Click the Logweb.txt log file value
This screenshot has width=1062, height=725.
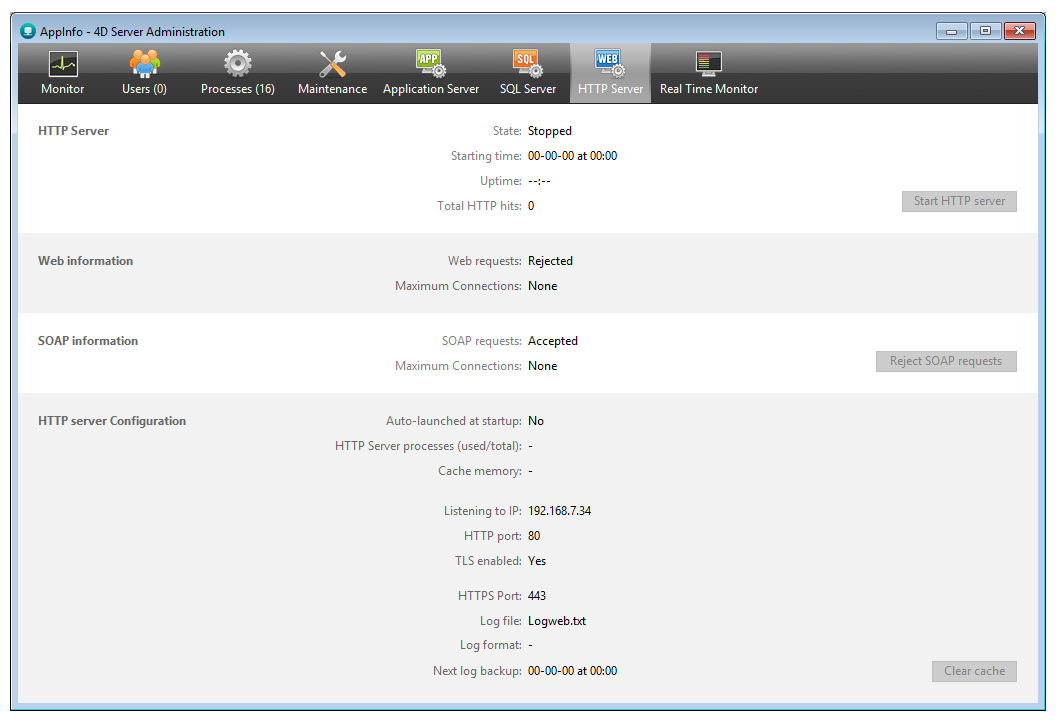pos(557,621)
